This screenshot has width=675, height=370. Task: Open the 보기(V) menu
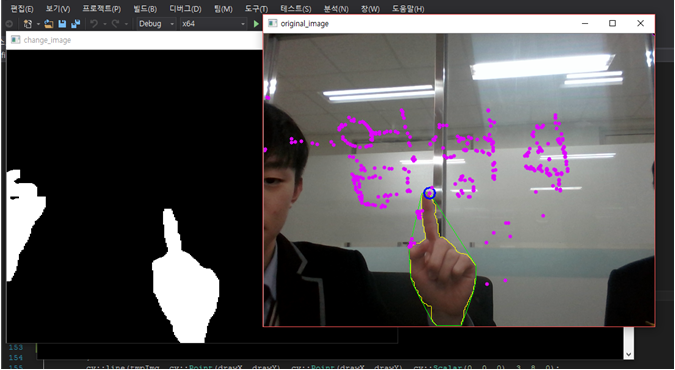pos(58,9)
